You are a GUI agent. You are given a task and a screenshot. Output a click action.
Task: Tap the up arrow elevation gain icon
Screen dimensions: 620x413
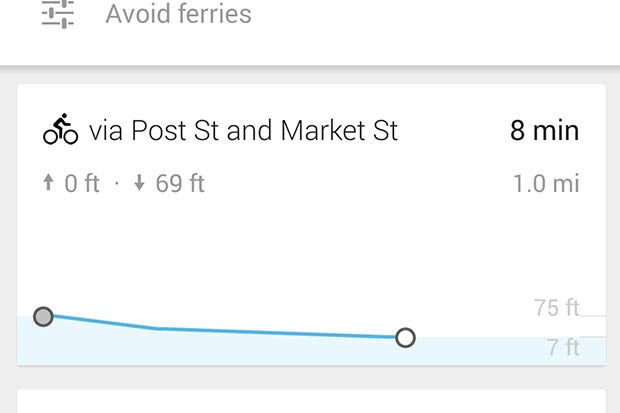point(48,183)
